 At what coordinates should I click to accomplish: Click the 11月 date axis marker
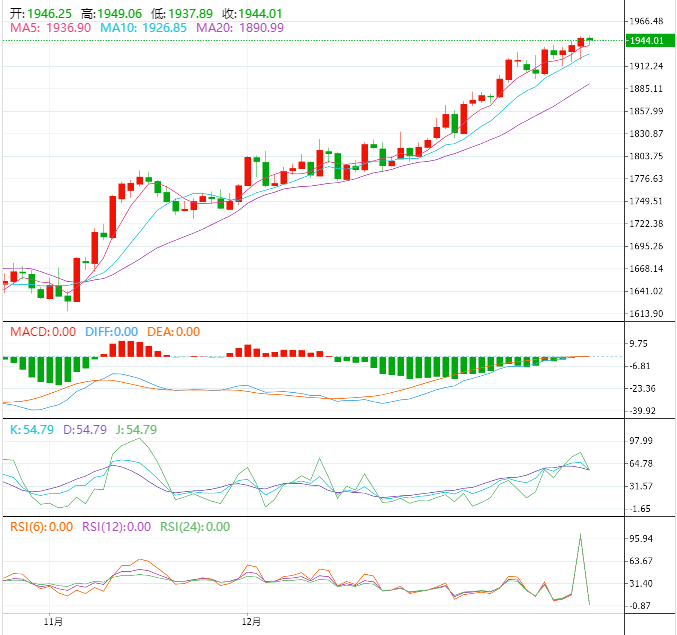(x=54, y=622)
